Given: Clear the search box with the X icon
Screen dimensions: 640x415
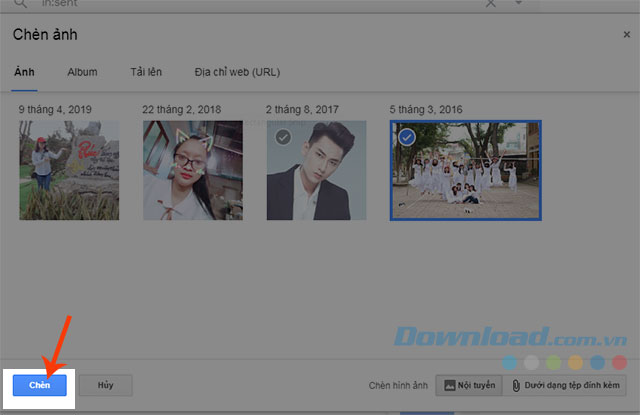Looking at the screenshot, I should [x=490, y=4].
